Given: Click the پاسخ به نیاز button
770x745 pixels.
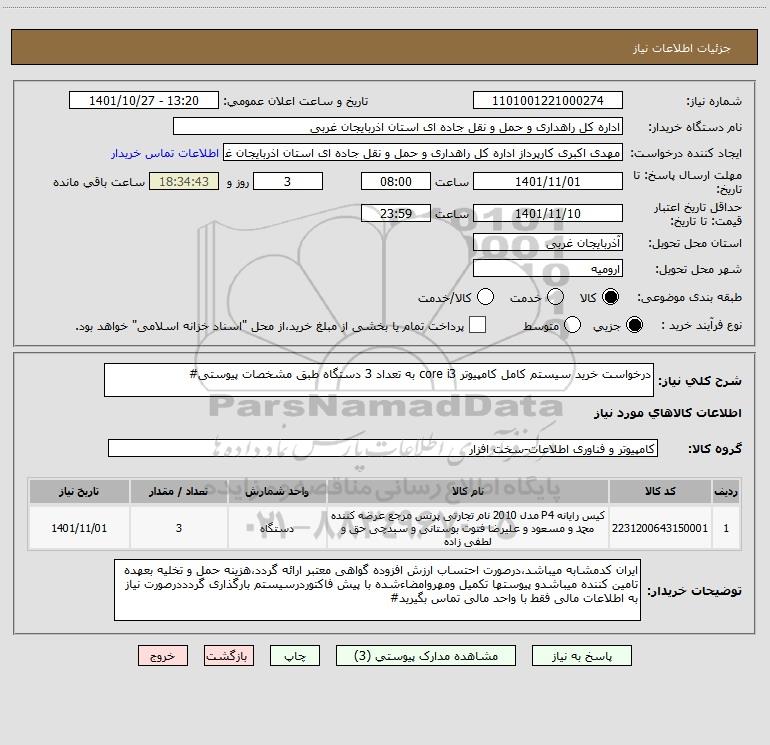Looking at the screenshot, I should pos(582,656).
